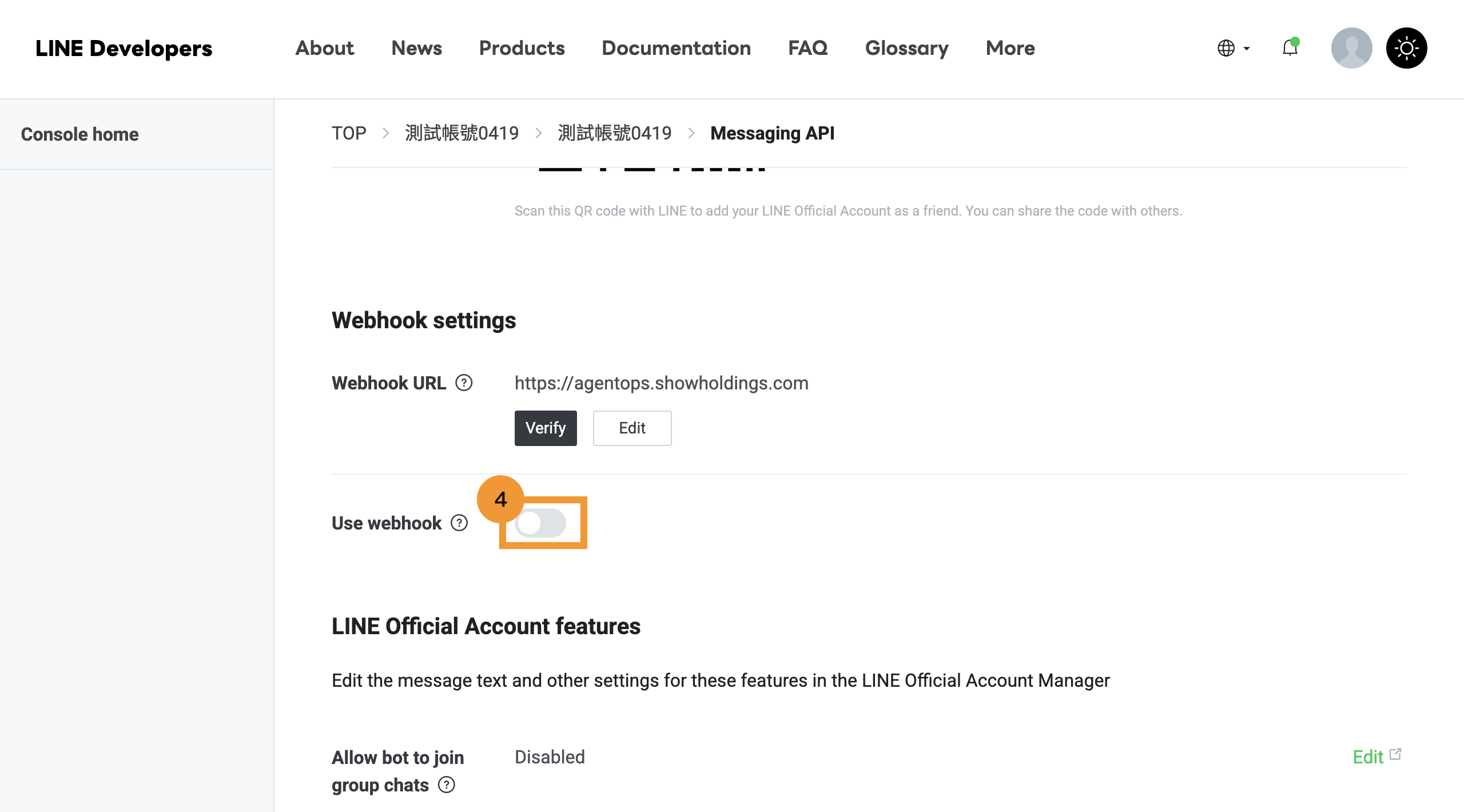Open Edit link for group chats setting

pos(1377,757)
